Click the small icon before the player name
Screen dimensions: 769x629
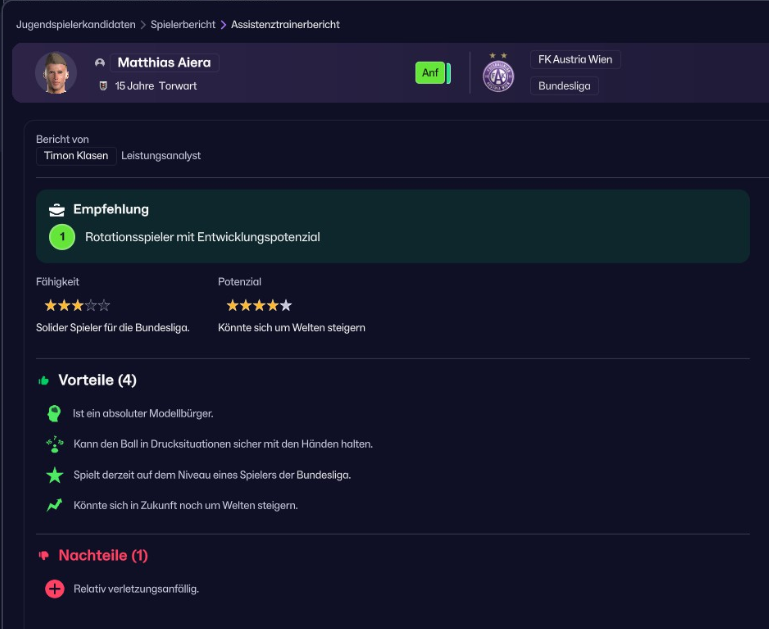(x=100, y=63)
